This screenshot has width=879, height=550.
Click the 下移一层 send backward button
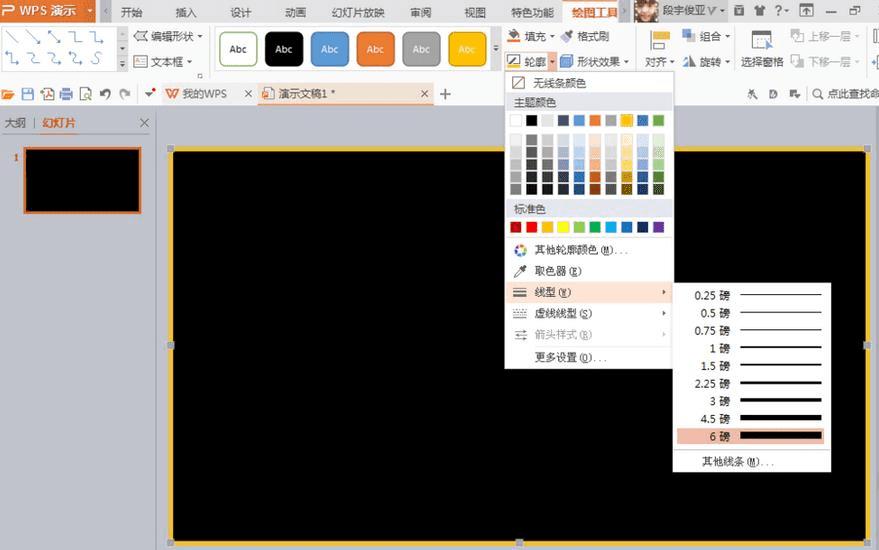[825, 62]
